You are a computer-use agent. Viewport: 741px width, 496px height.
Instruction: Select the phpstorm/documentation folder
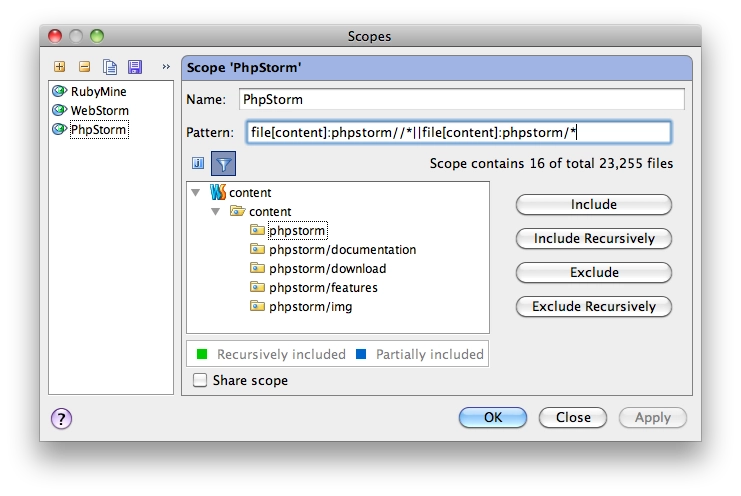[343, 249]
